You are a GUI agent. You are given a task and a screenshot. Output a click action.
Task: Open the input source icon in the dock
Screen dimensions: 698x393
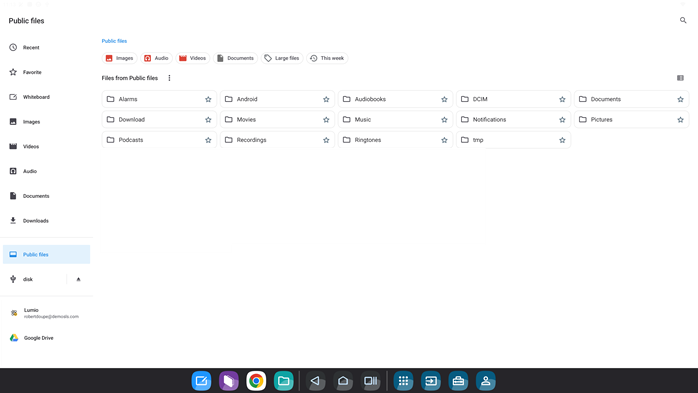[431, 381]
